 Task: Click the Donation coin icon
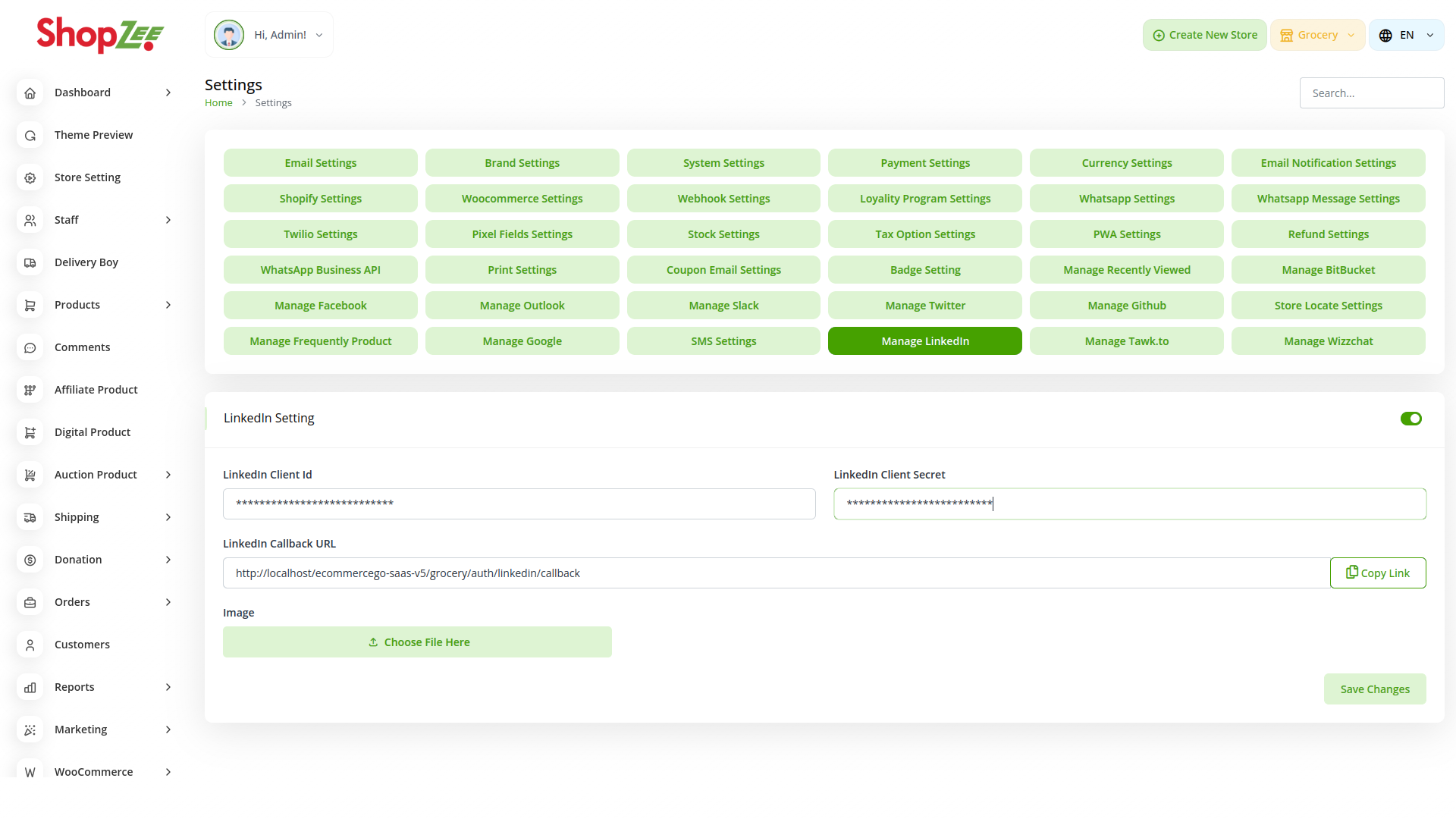(30, 560)
